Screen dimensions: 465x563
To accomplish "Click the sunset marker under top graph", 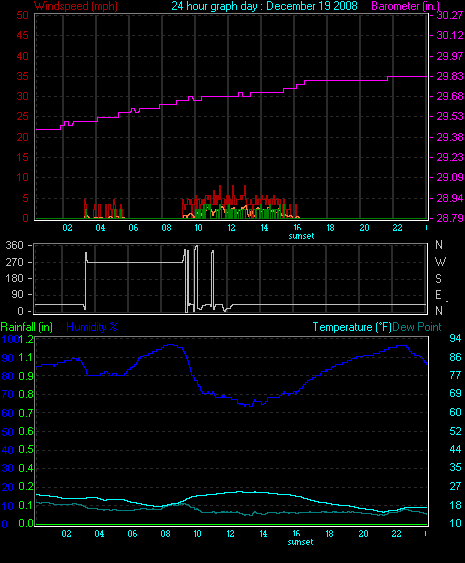I will pos(301,236).
